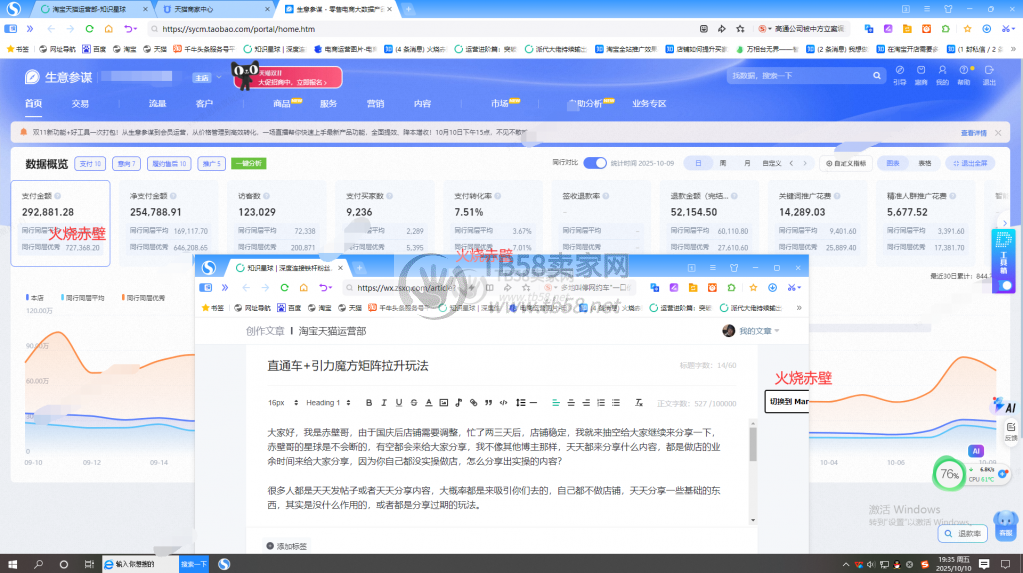Click the blue AI badge above the CPU widget
1023x573 pixels.
click(x=975, y=451)
